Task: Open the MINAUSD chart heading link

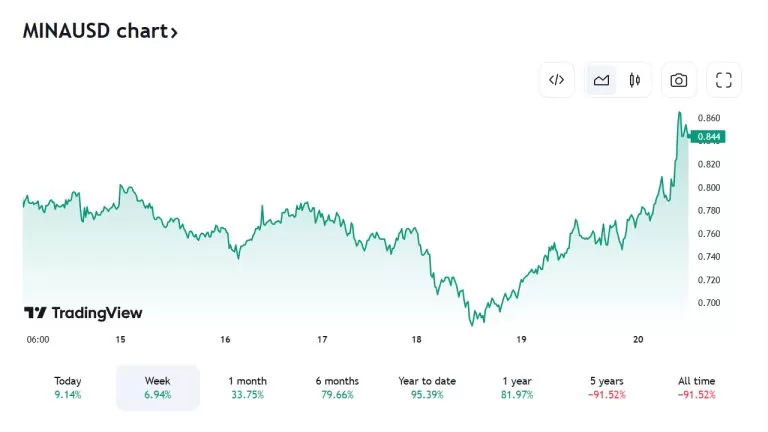Action: click(94, 31)
